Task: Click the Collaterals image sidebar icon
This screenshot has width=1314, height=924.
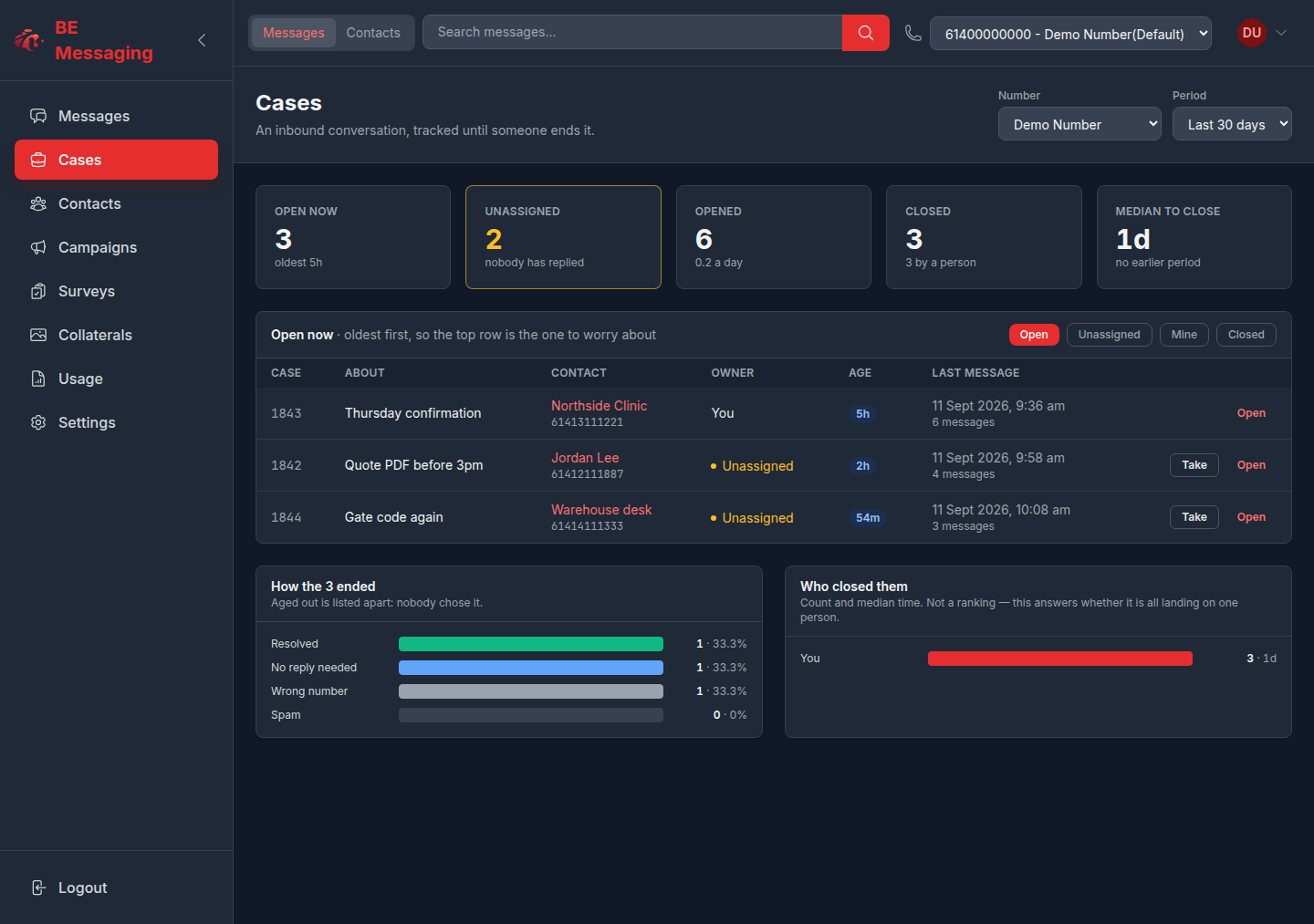Action: coord(38,335)
